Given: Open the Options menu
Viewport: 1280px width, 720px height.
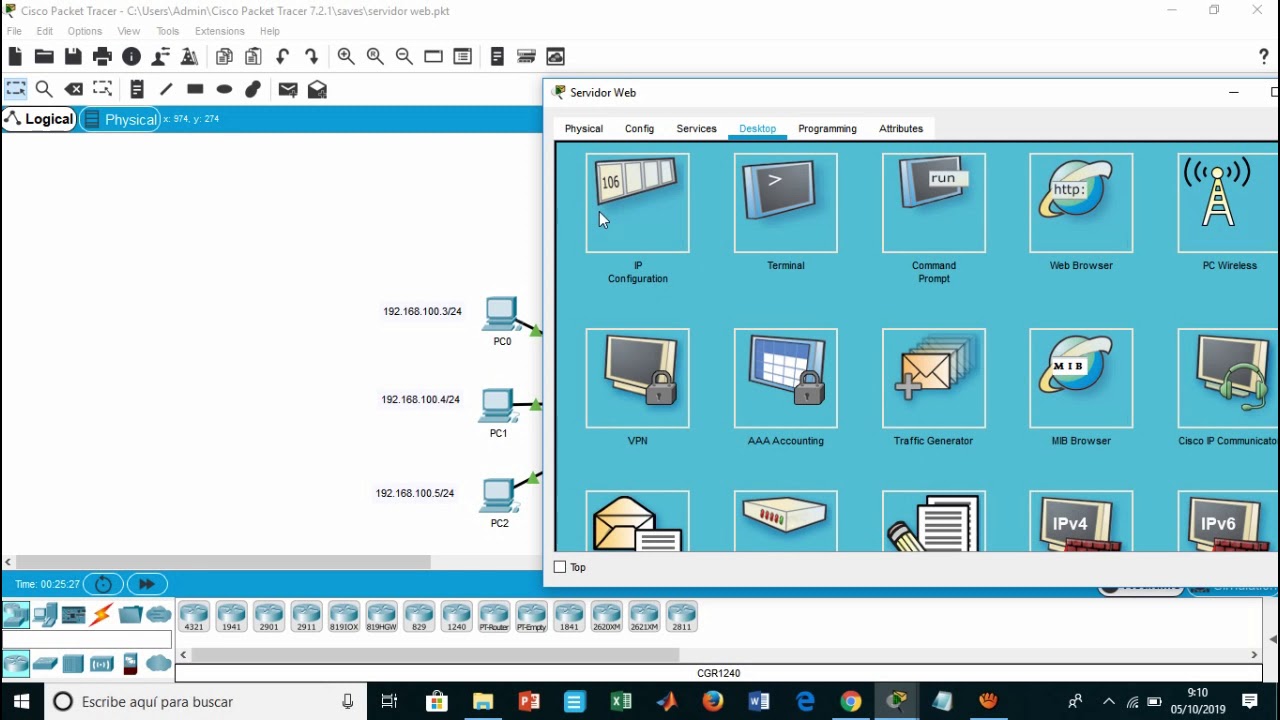Looking at the screenshot, I should tap(85, 31).
